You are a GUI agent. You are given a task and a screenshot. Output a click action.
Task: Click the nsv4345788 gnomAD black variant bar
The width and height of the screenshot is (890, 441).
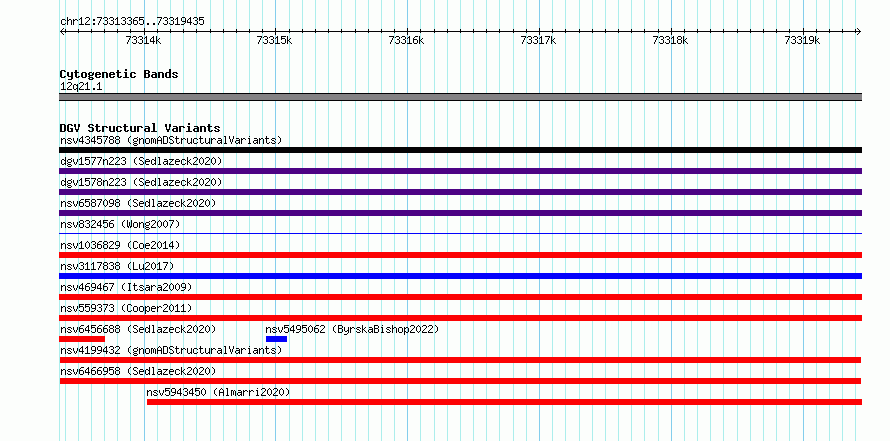(460, 150)
